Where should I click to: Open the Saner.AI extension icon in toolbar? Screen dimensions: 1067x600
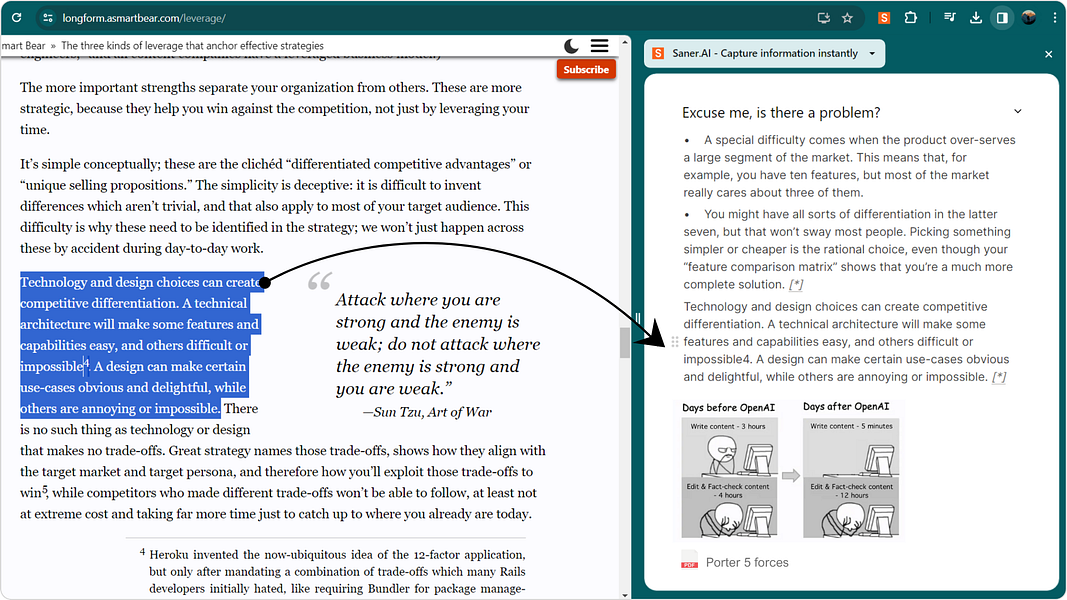(x=884, y=18)
